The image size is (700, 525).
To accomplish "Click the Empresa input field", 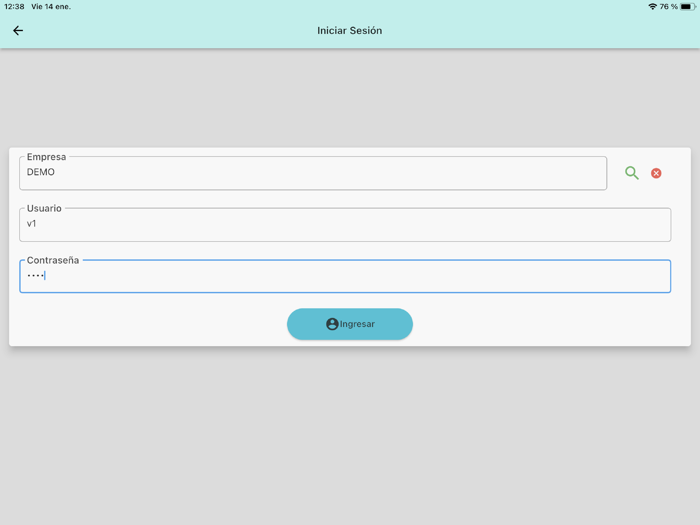I will click(x=313, y=173).
